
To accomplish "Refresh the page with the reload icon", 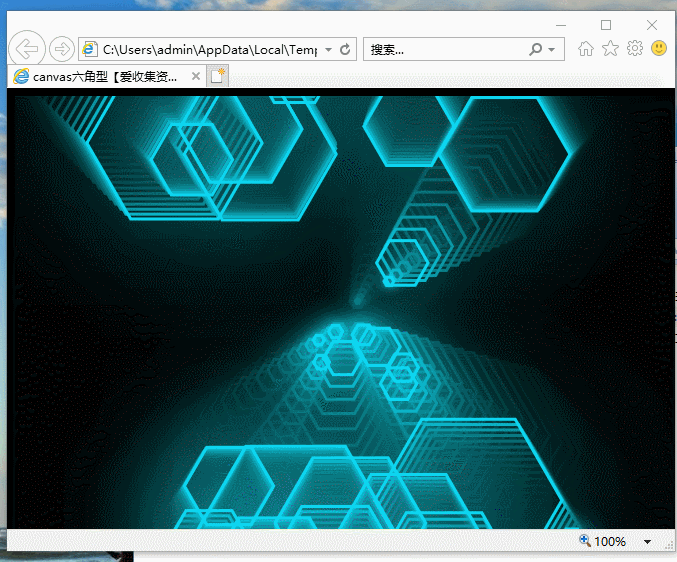I will (345, 50).
